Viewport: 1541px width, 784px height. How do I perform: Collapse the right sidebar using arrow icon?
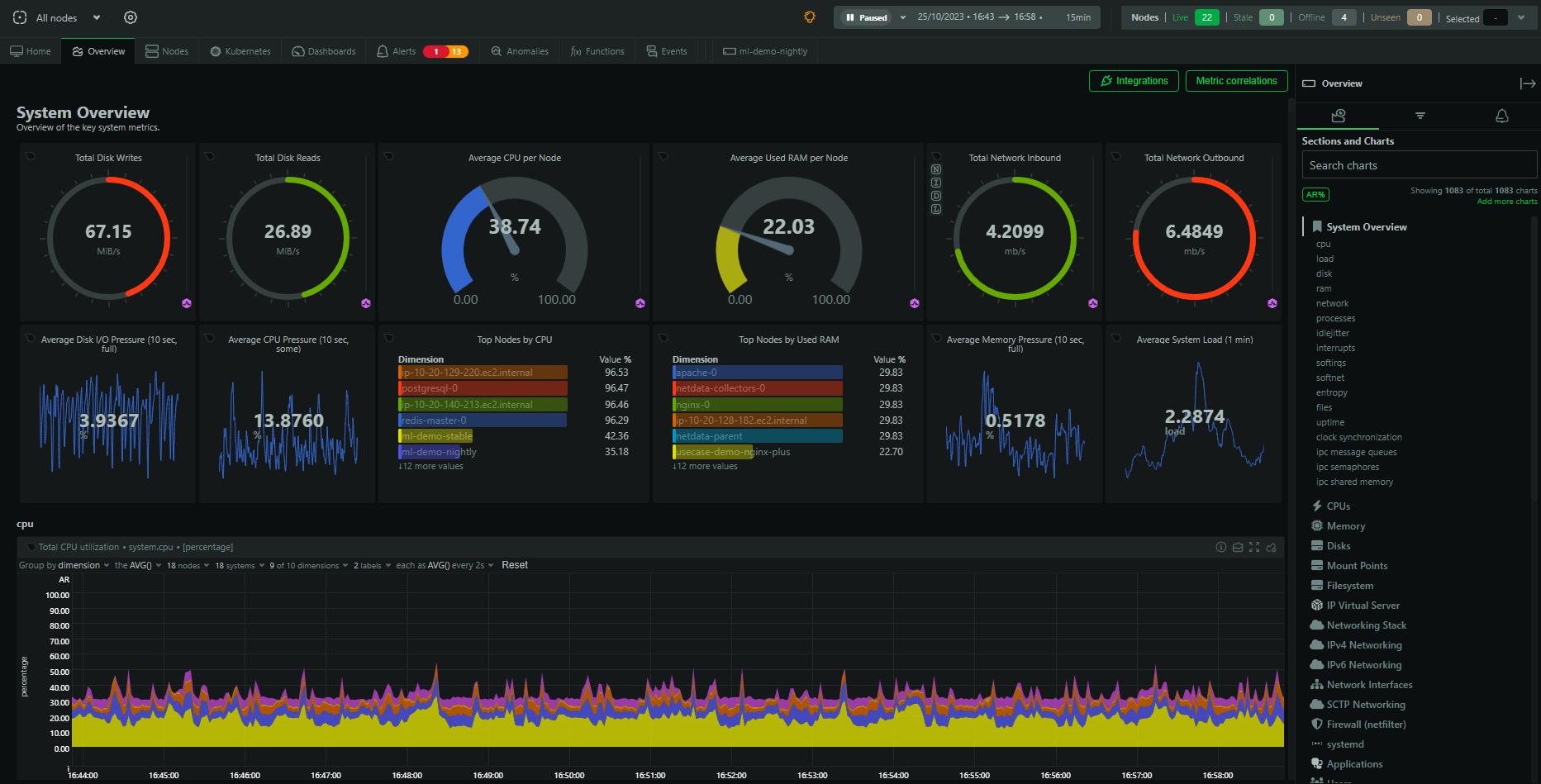pyautogui.click(x=1527, y=83)
